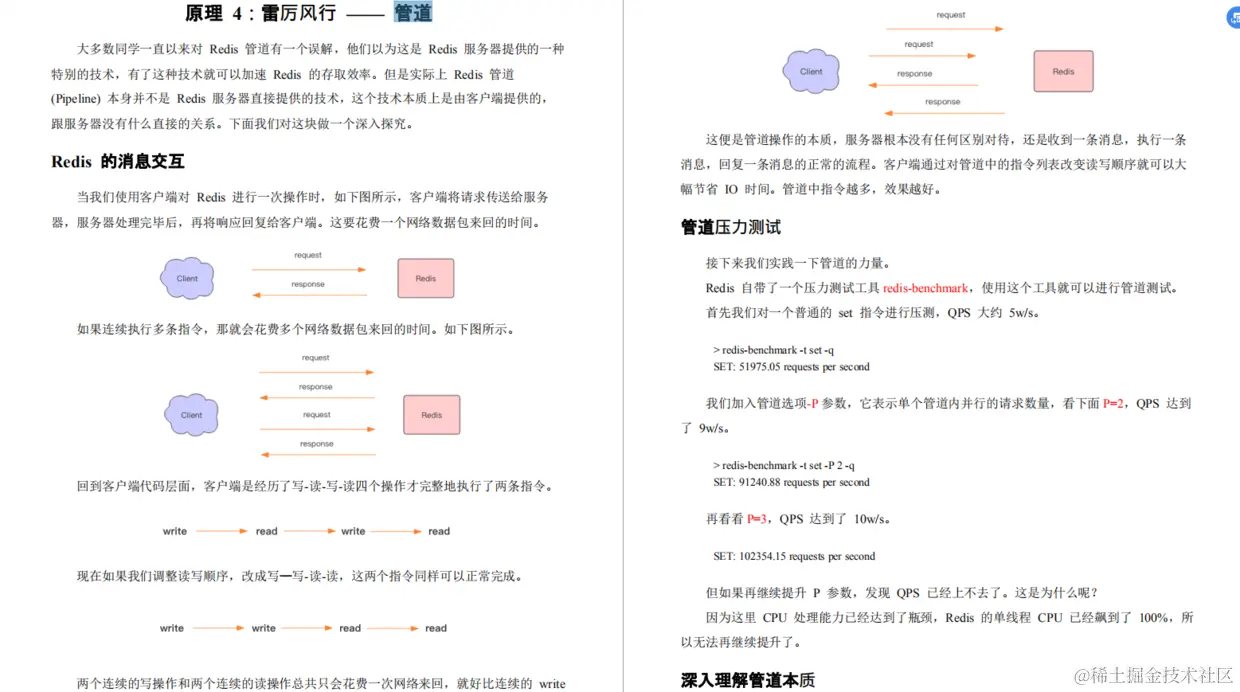The height and width of the screenshot is (692, 1240).
Task: Click the command '> redis-benchmark -t set -P 2 -q'
Action: tap(784, 465)
